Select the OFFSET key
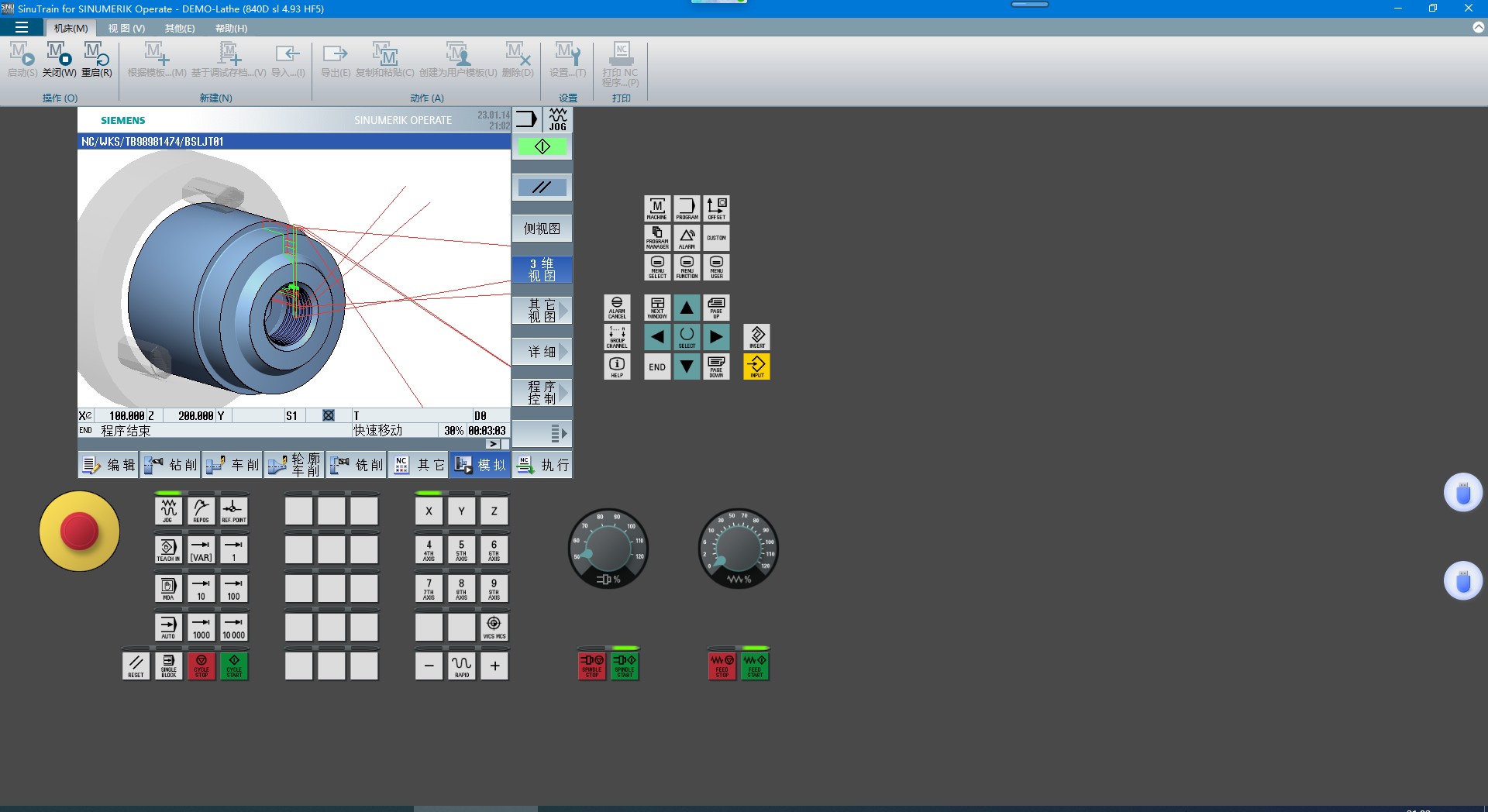Viewport: 1488px width, 812px height. 716,208
